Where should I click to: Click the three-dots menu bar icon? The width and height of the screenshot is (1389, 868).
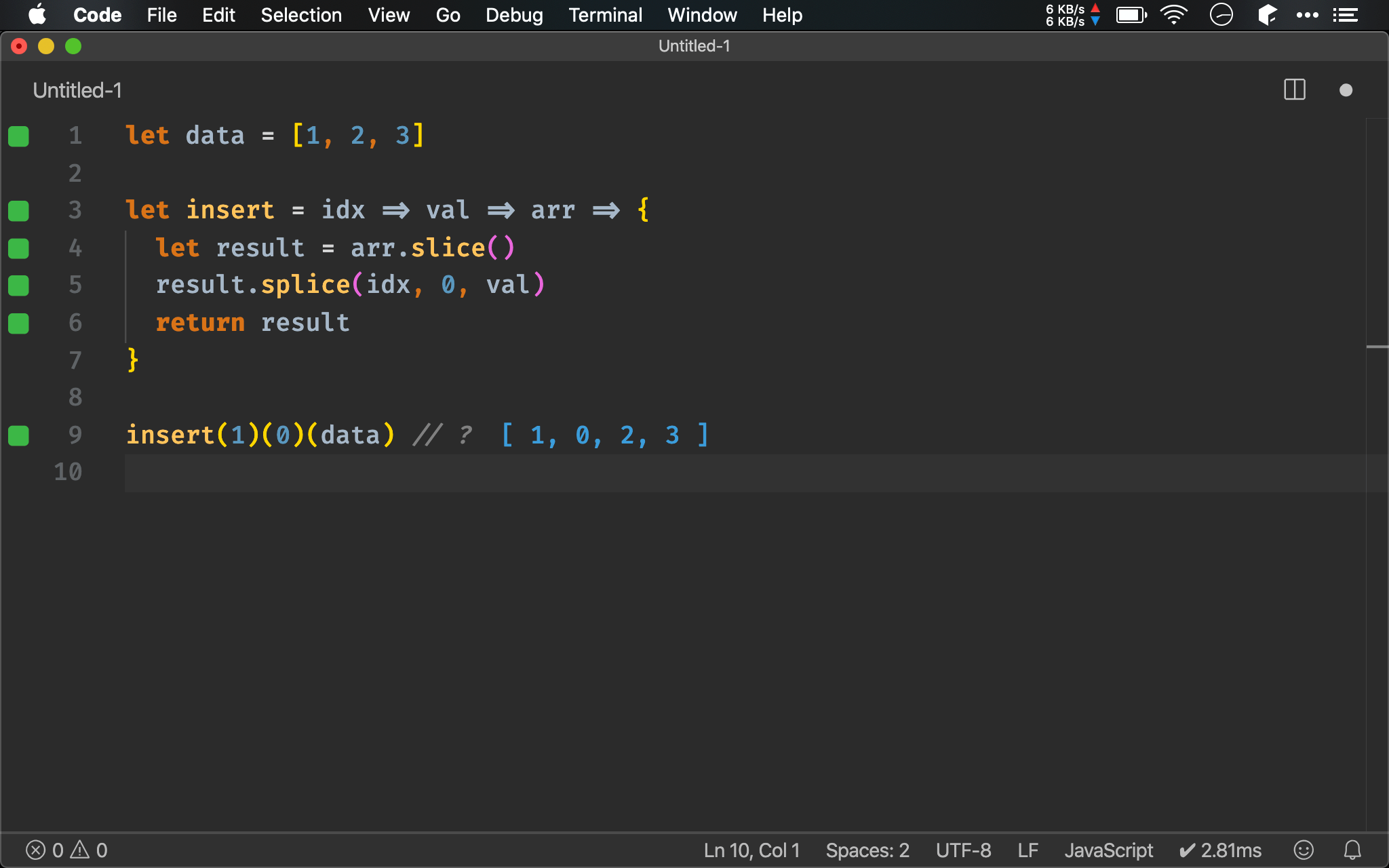pos(1307,15)
